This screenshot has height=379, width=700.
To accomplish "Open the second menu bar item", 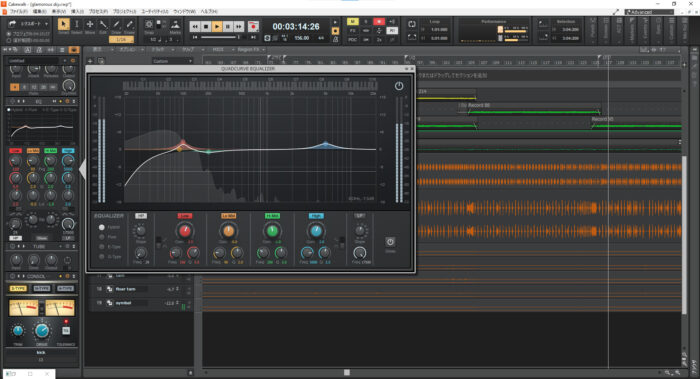I will [x=39, y=11].
